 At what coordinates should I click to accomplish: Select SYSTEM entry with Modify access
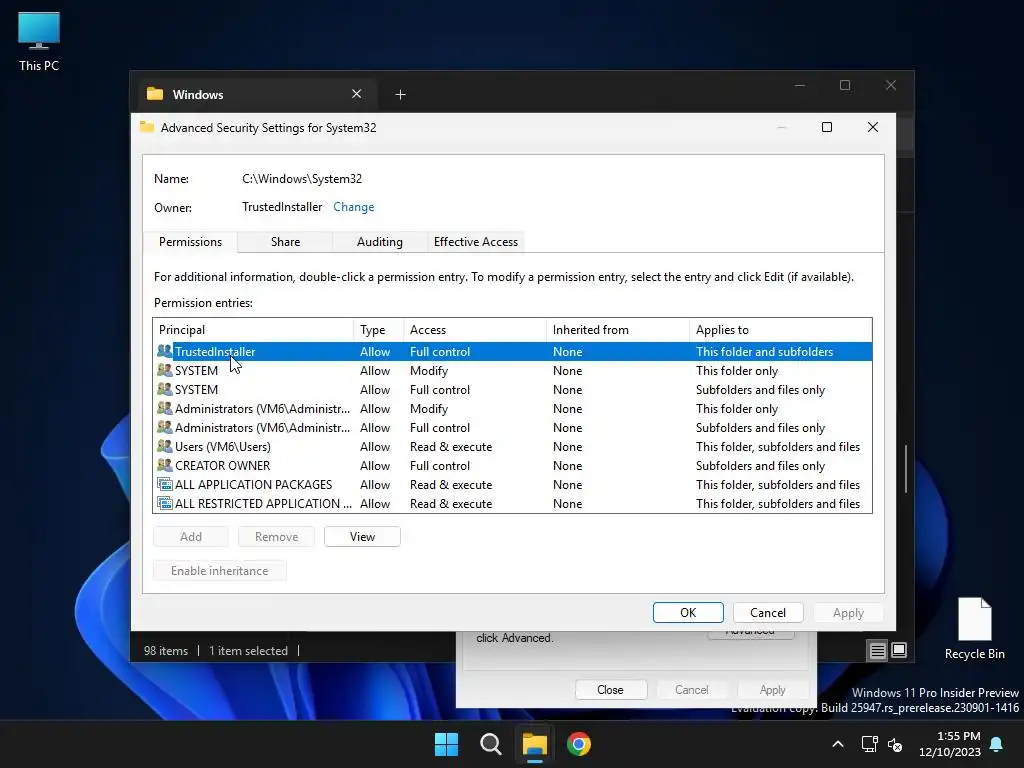point(513,370)
